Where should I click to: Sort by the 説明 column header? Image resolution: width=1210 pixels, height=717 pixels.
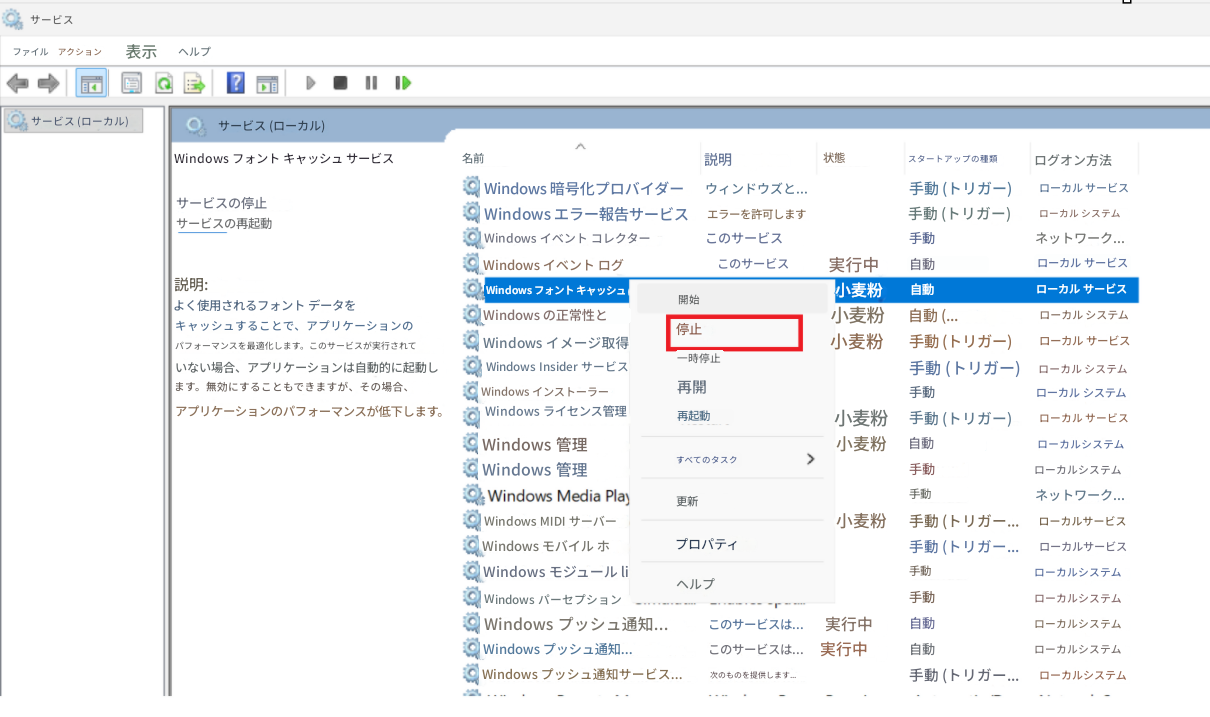pos(718,159)
